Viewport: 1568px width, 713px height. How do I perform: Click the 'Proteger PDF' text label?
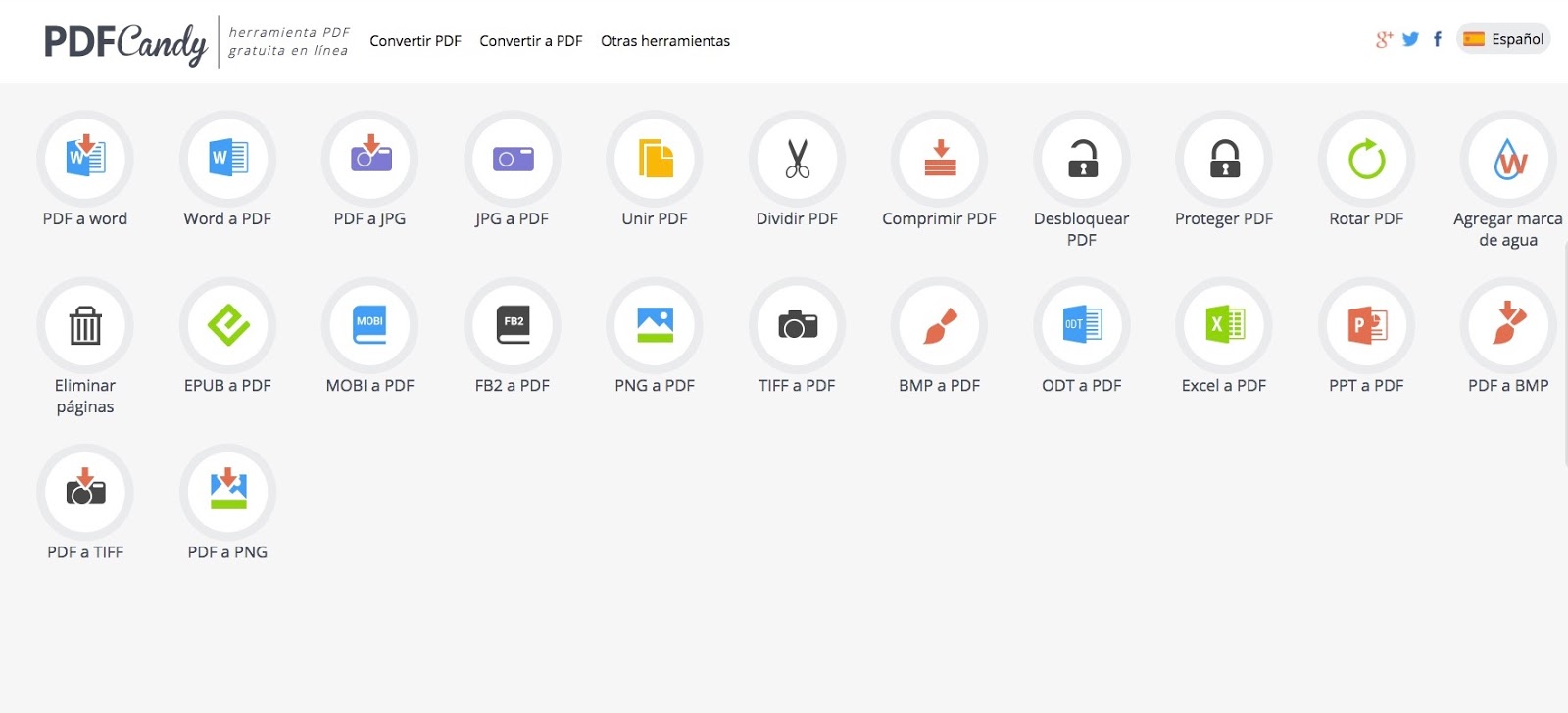point(1224,218)
